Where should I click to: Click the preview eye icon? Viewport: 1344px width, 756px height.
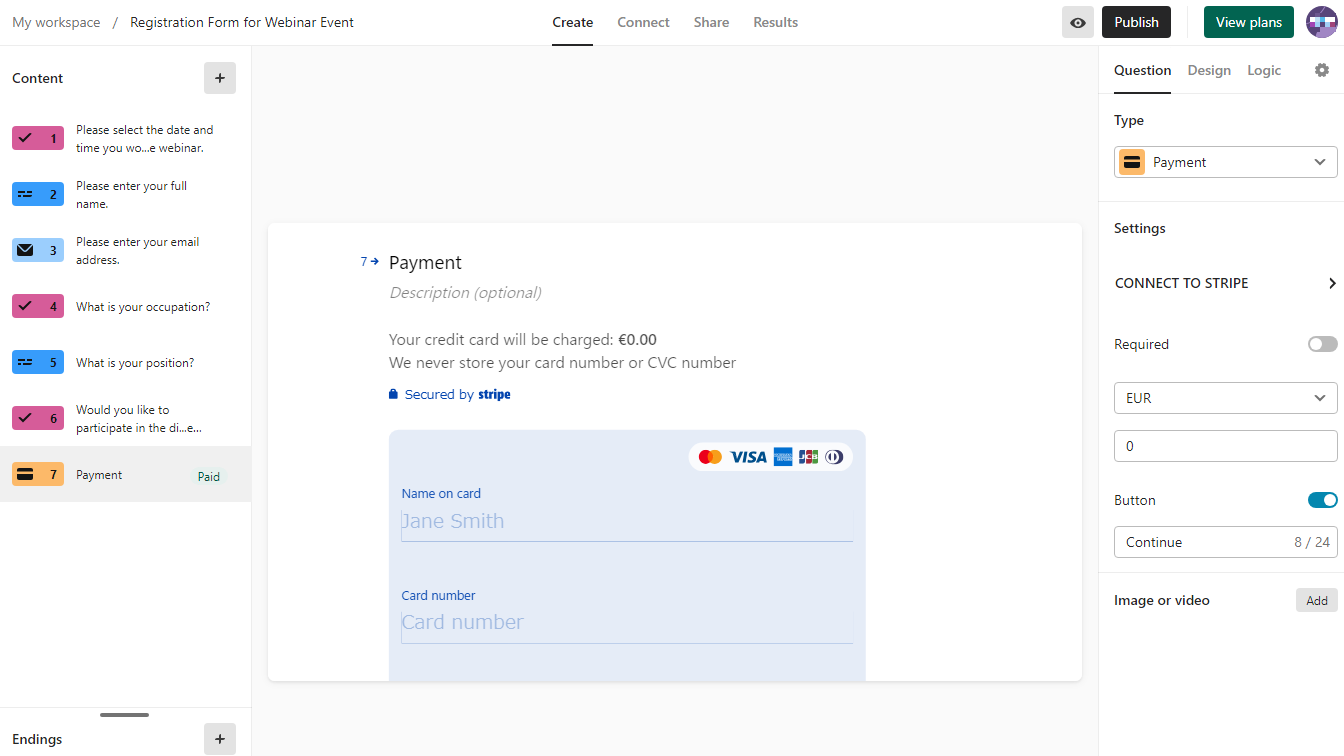point(1077,22)
